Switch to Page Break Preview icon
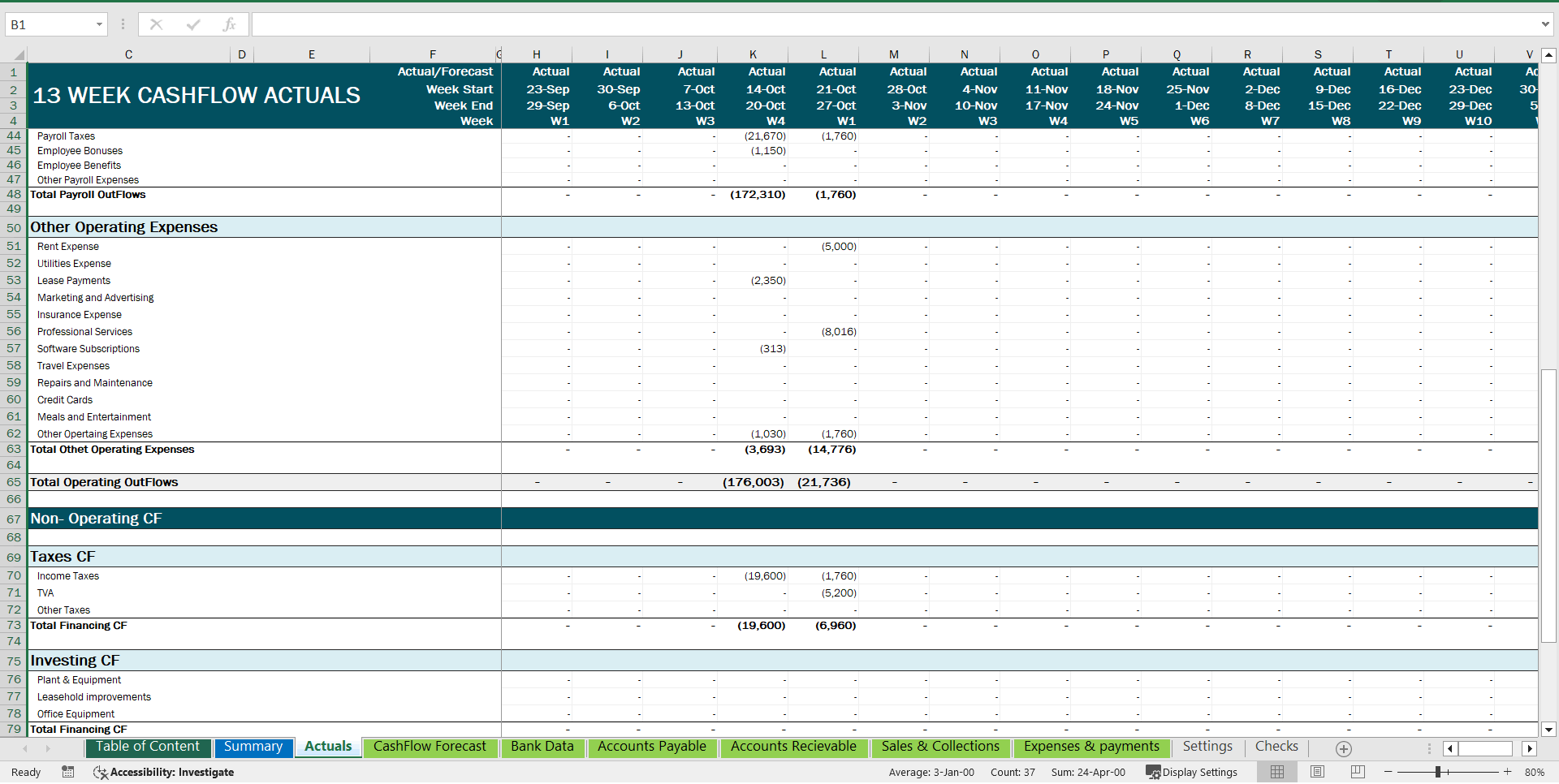 1358,772
